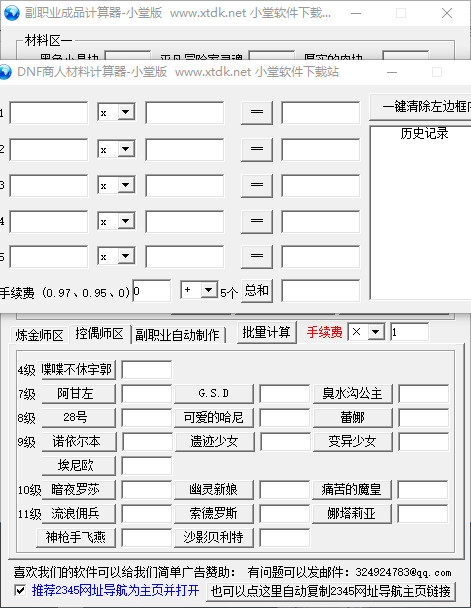Click the equals button in row 5
Screen dimensions: 471x608
tap(257, 257)
